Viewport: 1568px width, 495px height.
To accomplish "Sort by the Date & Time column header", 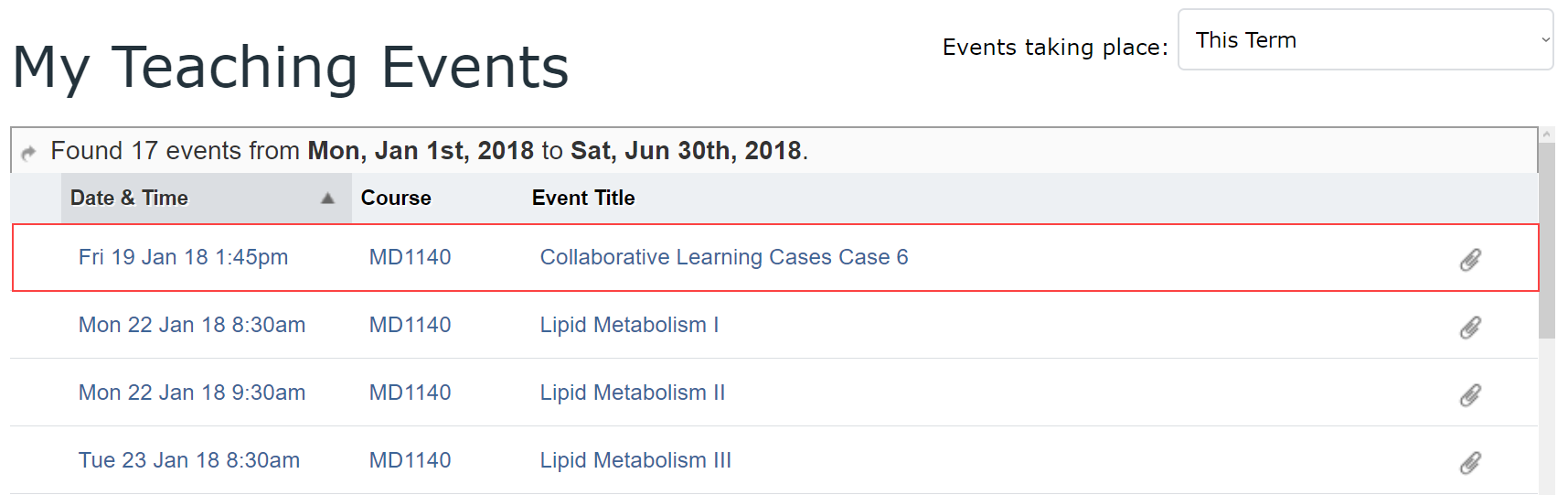I will [129, 198].
